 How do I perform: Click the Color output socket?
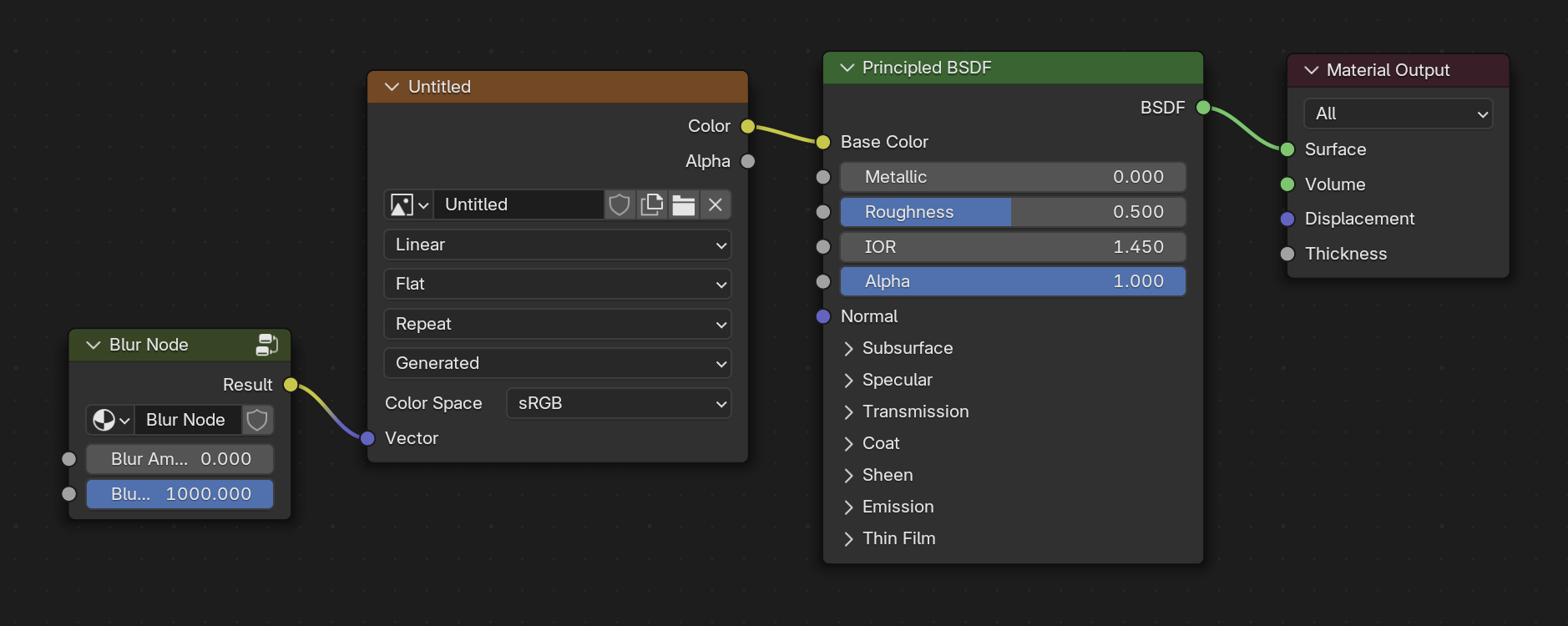click(748, 127)
